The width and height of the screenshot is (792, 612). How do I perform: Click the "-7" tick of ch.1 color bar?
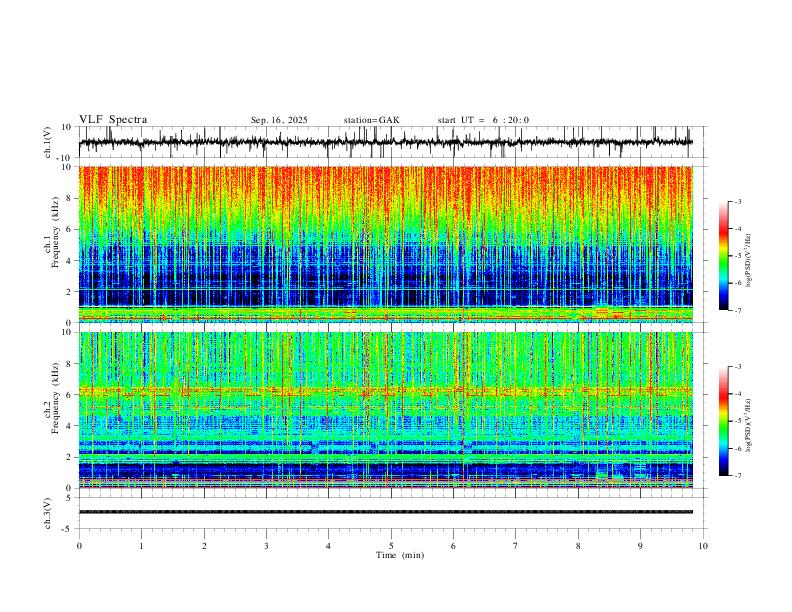tap(737, 311)
